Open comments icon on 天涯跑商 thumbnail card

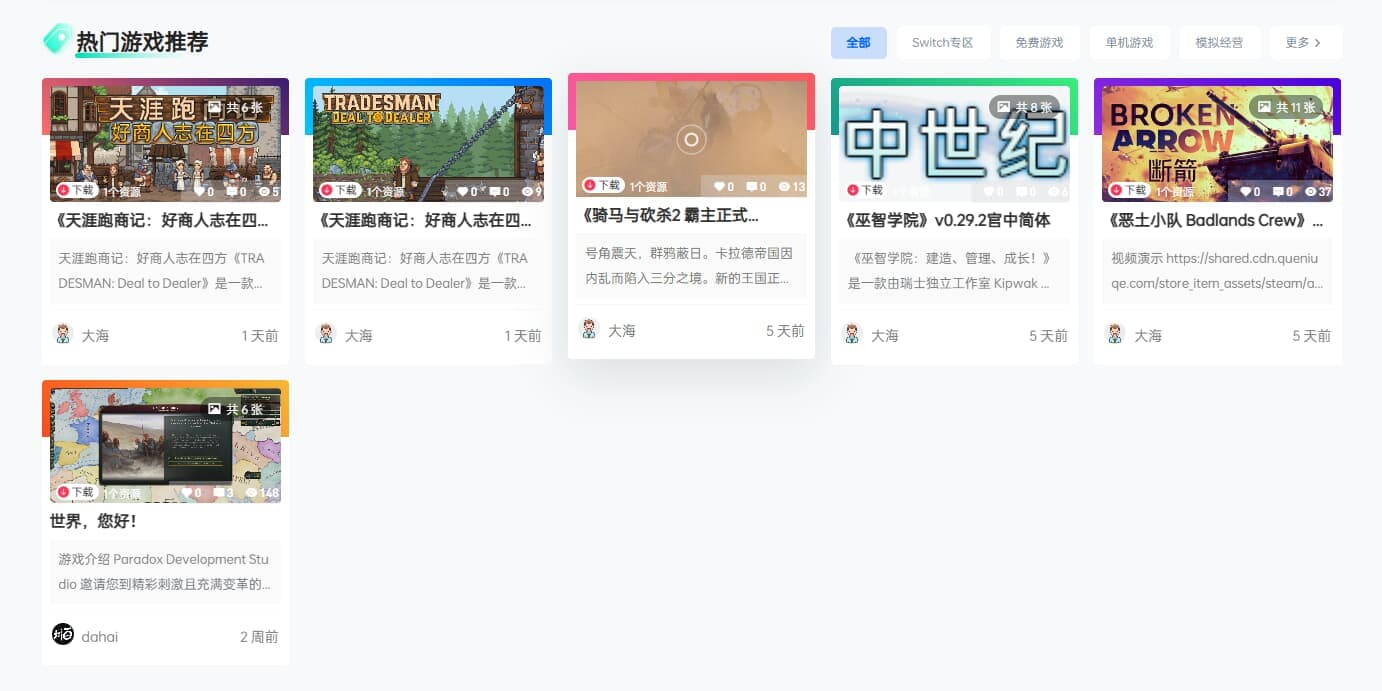231,191
